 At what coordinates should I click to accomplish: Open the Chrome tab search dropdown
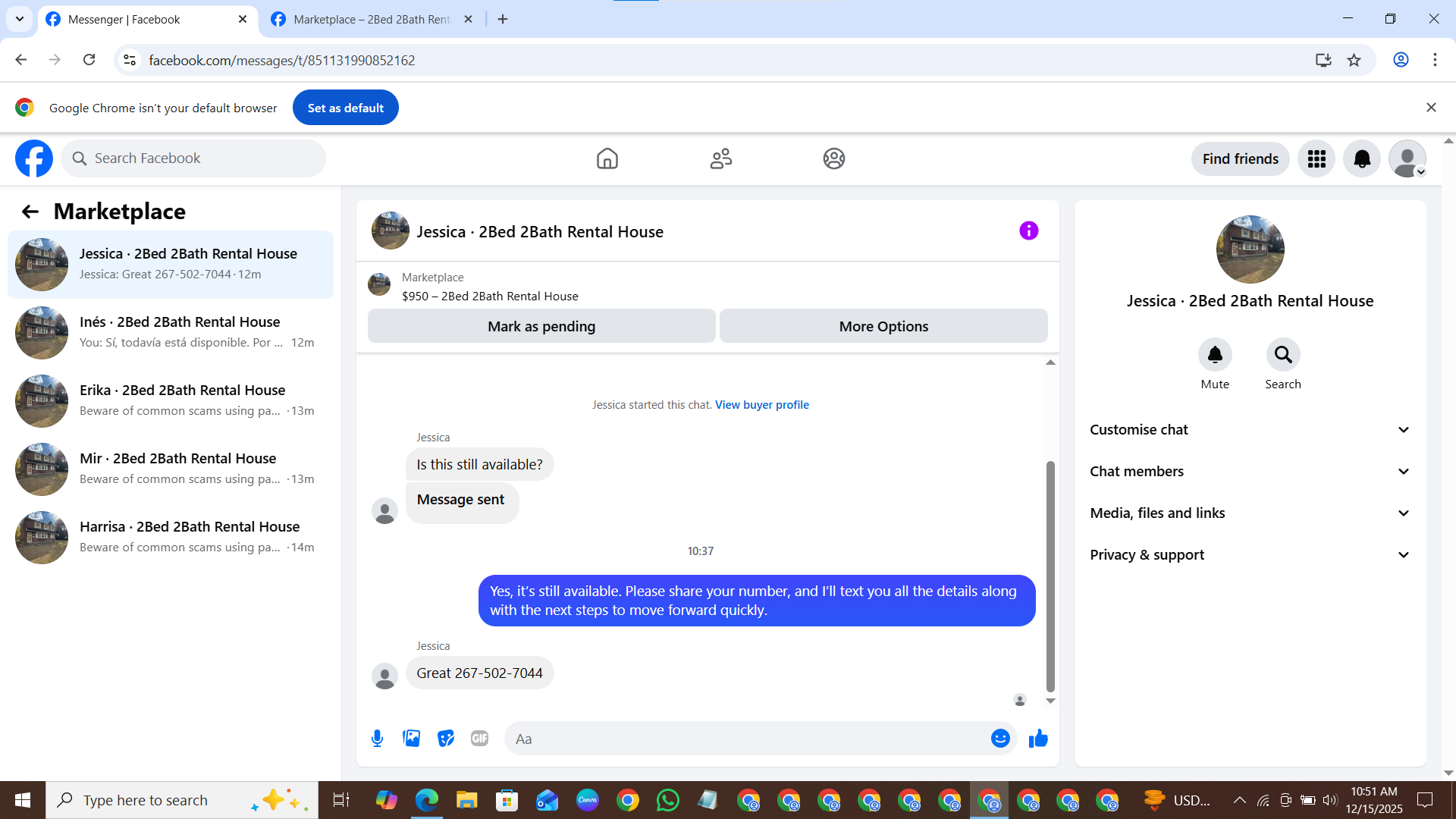pos(20,19)
